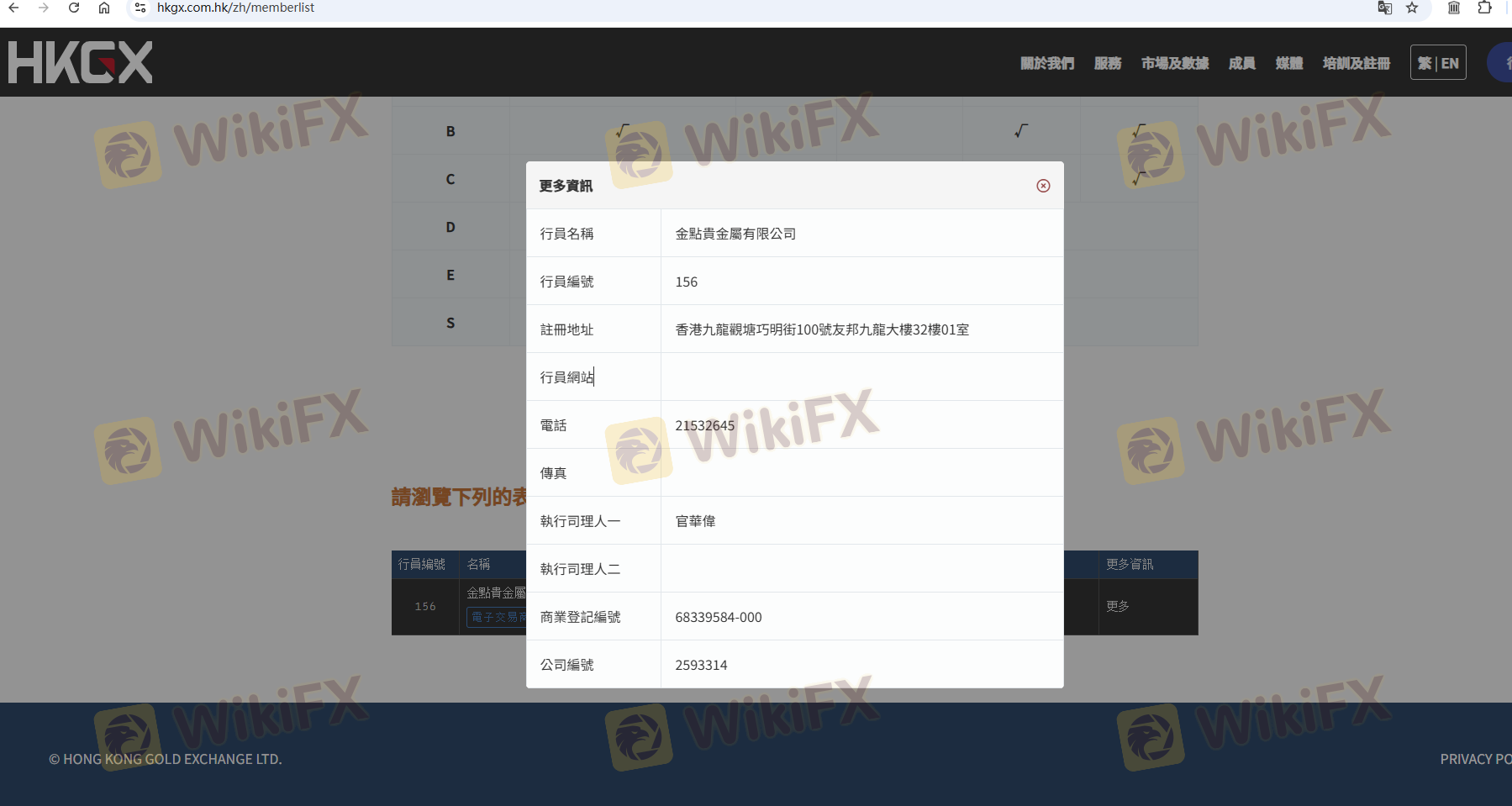Open the 成員 menu
1512x806 pixels.
pos(1242,63)
